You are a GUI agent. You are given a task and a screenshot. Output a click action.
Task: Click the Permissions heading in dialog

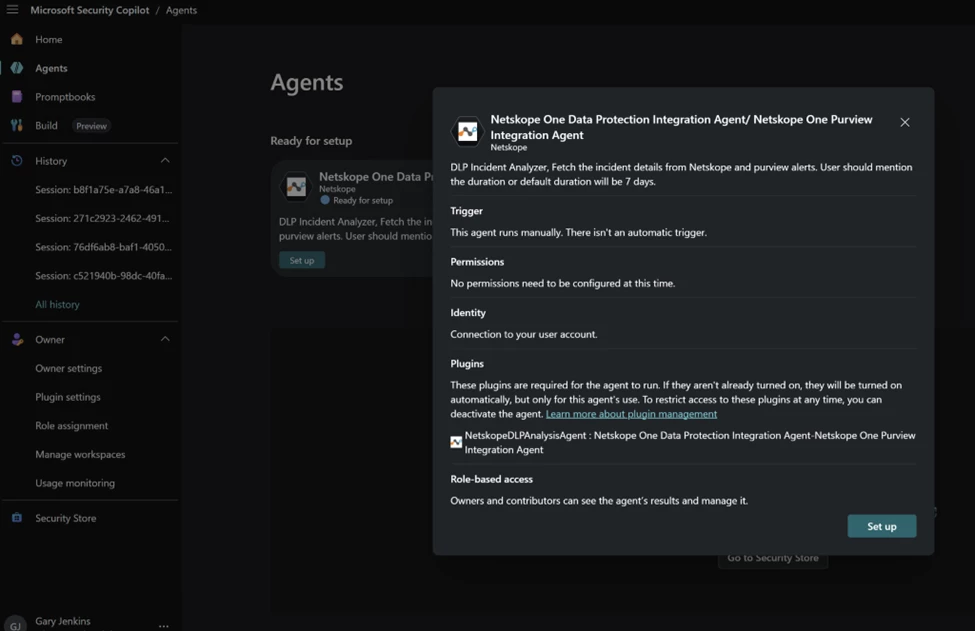coord(477,262)
